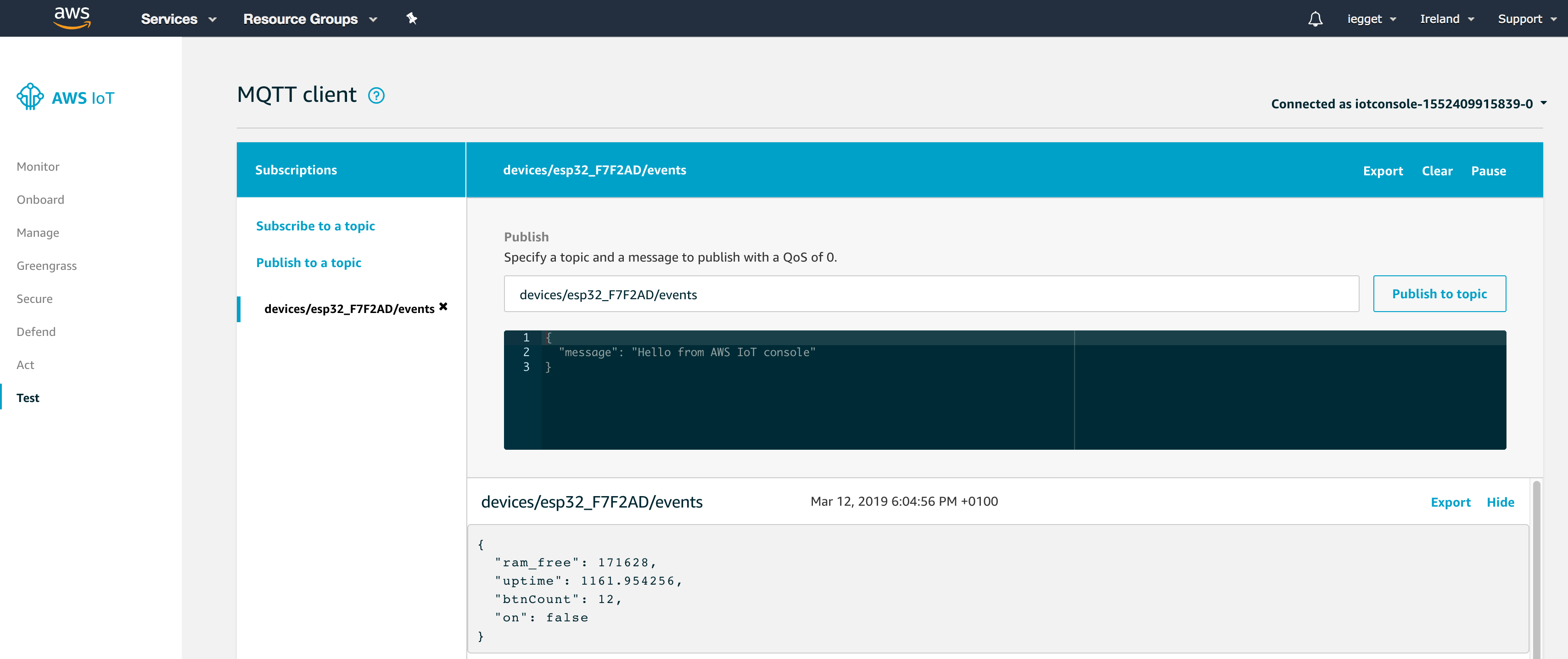This screenshot has width=1568, height=659.
Task: Click the "uptime": 1161.954256 line
Action: [588, 581]
